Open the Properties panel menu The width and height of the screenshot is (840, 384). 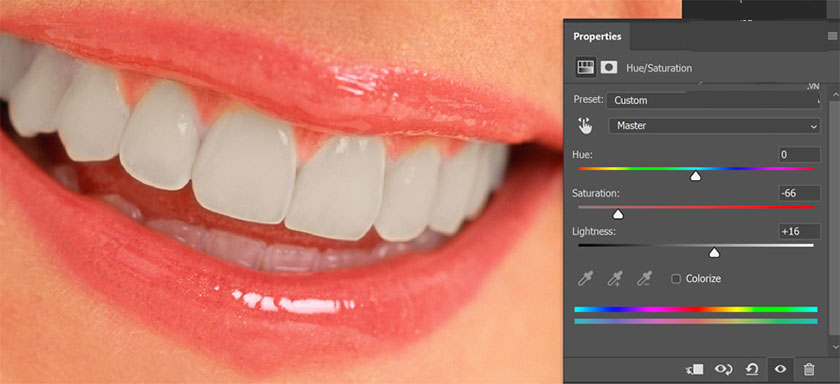pos(832,36)
